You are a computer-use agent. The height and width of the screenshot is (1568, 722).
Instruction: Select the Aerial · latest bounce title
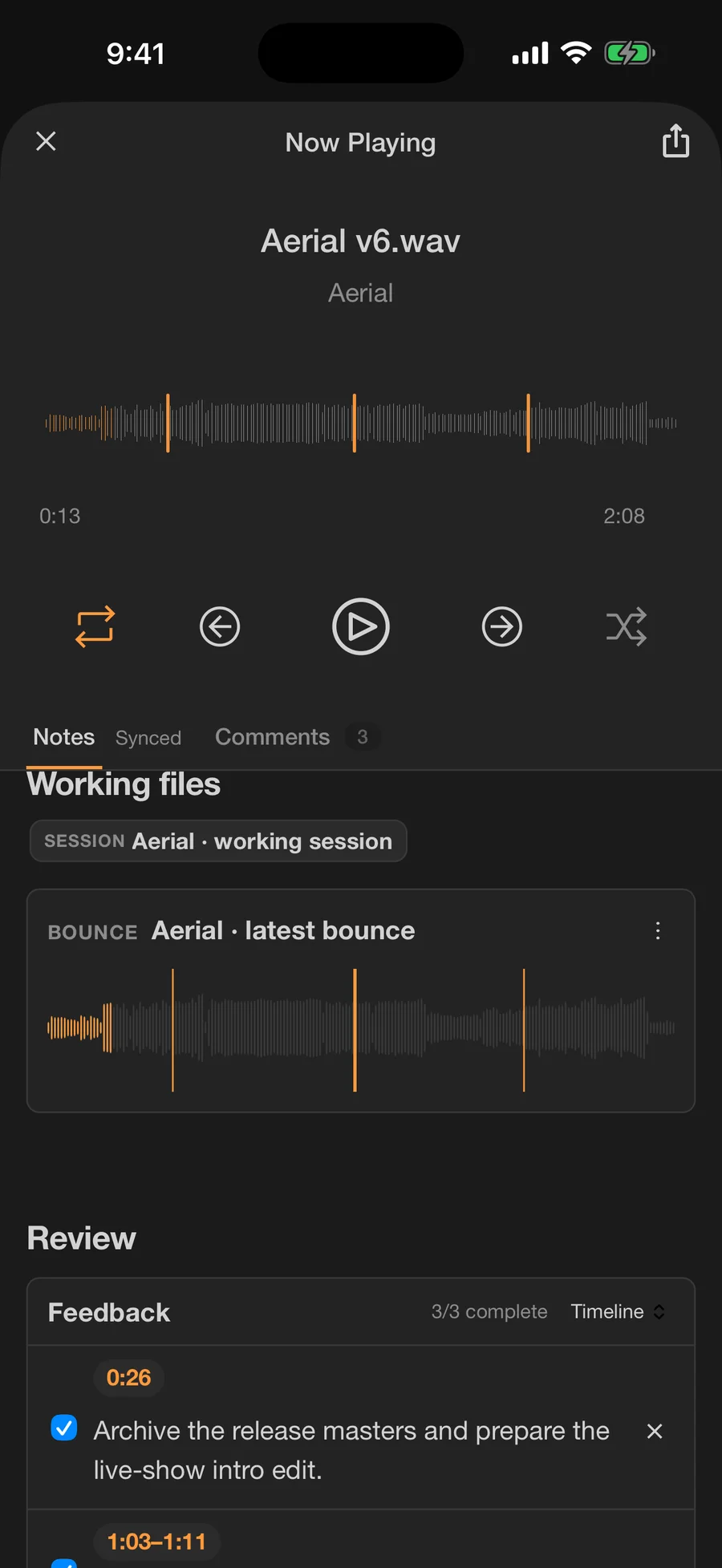tap(283, 930)
